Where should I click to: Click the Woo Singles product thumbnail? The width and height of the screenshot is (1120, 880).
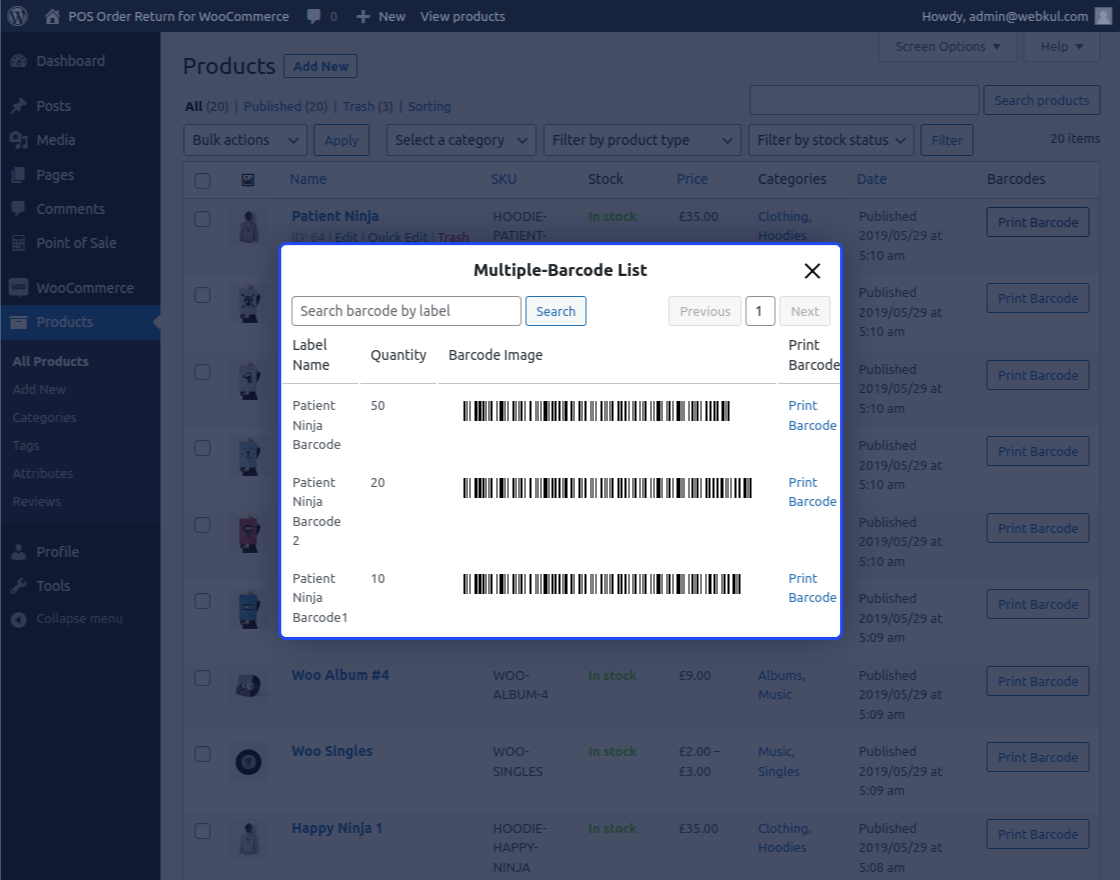coord(249,761)
